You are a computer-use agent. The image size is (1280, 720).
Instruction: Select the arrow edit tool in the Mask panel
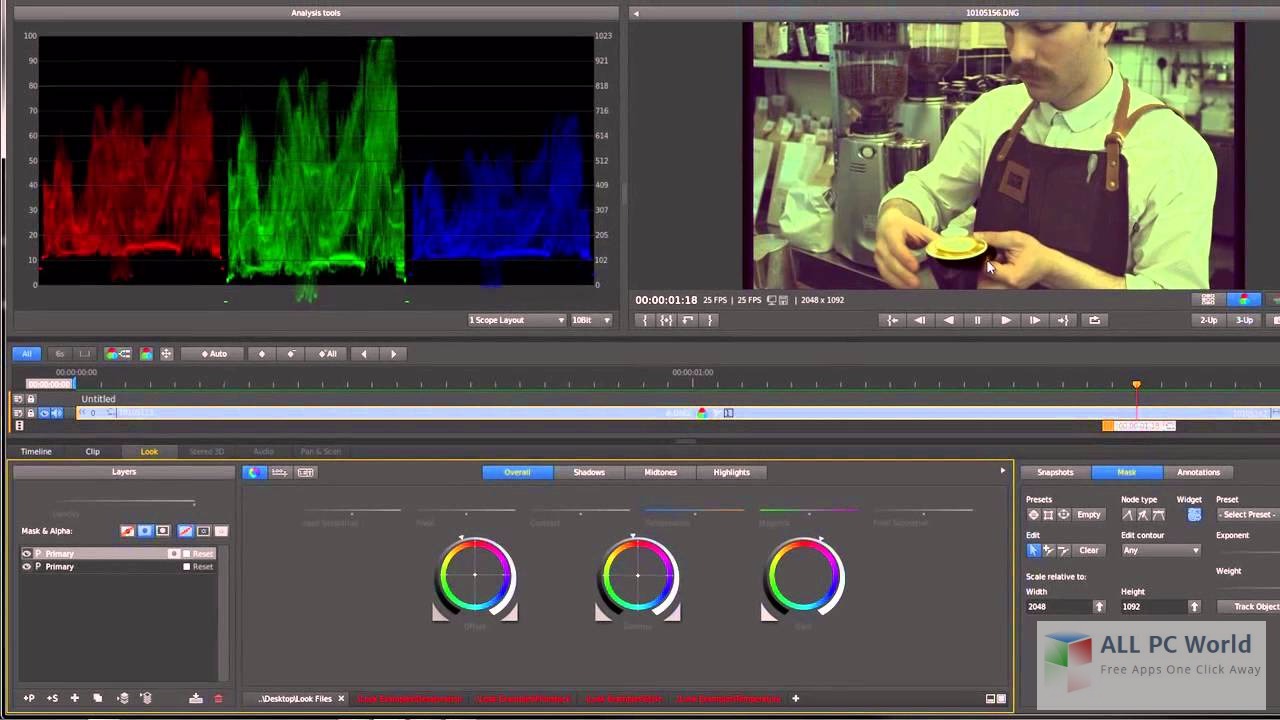point(1034,550)
